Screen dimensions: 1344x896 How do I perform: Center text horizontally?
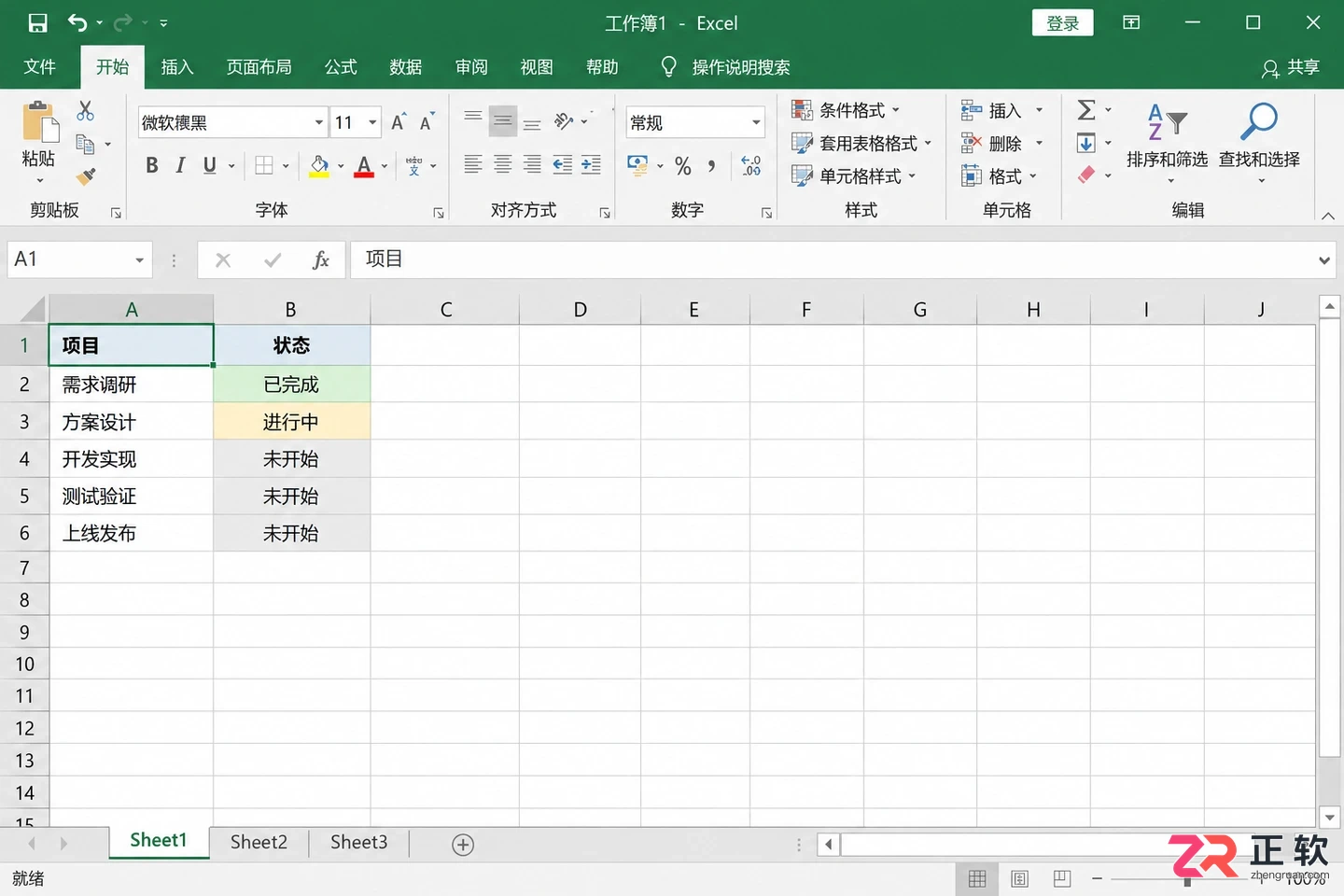click(503, 165)
